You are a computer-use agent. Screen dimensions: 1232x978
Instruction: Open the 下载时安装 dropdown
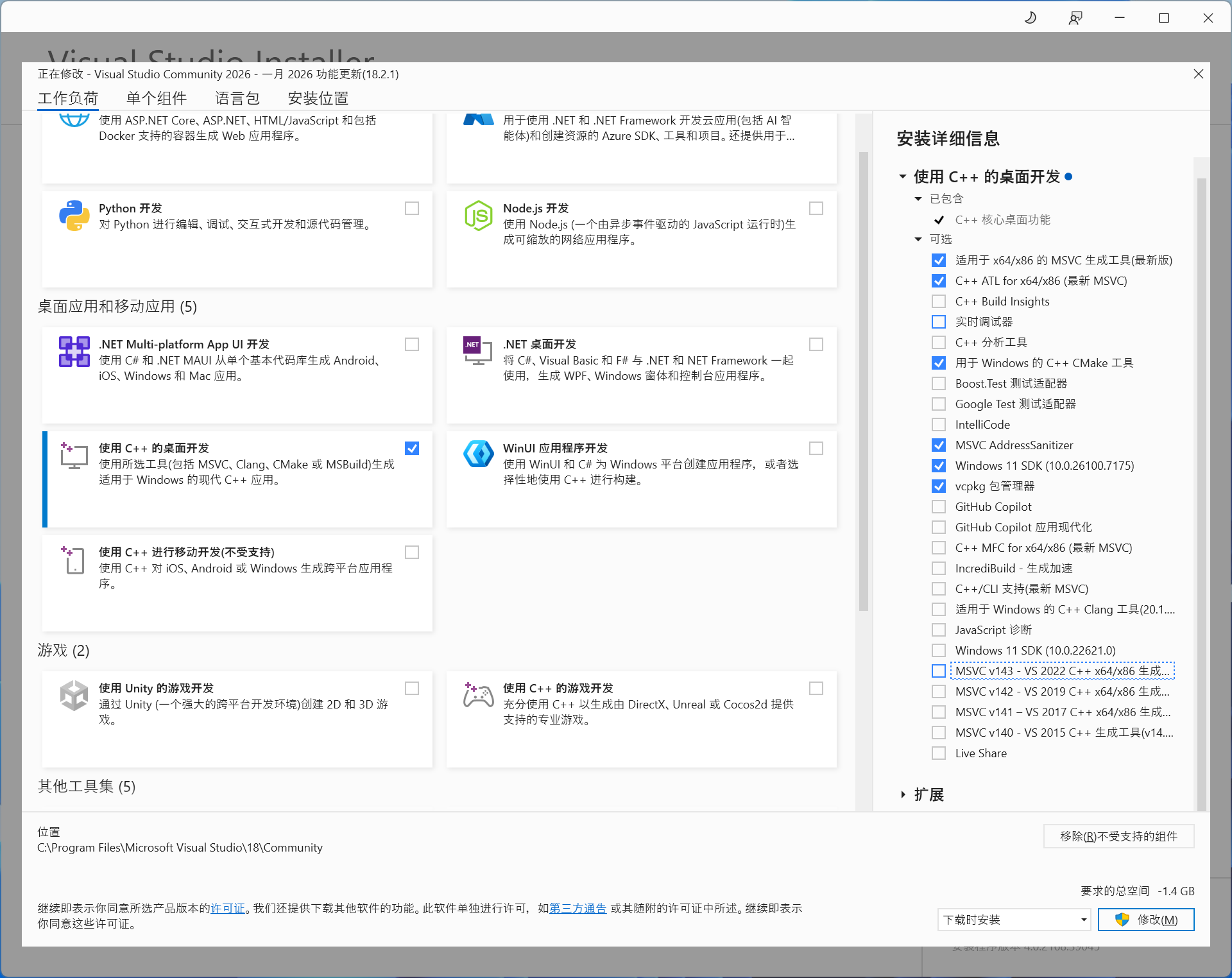coord(1014,920)
